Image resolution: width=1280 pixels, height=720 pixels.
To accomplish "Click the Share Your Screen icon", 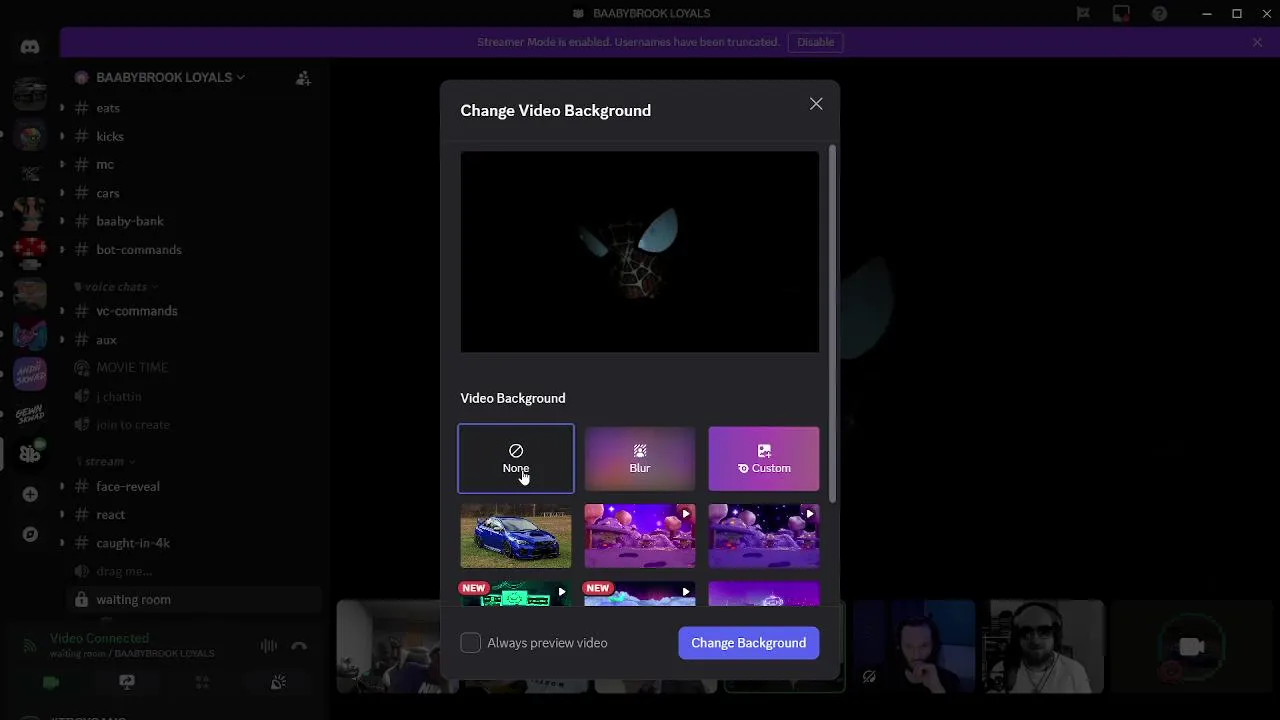I will click(x=127, y=682).
